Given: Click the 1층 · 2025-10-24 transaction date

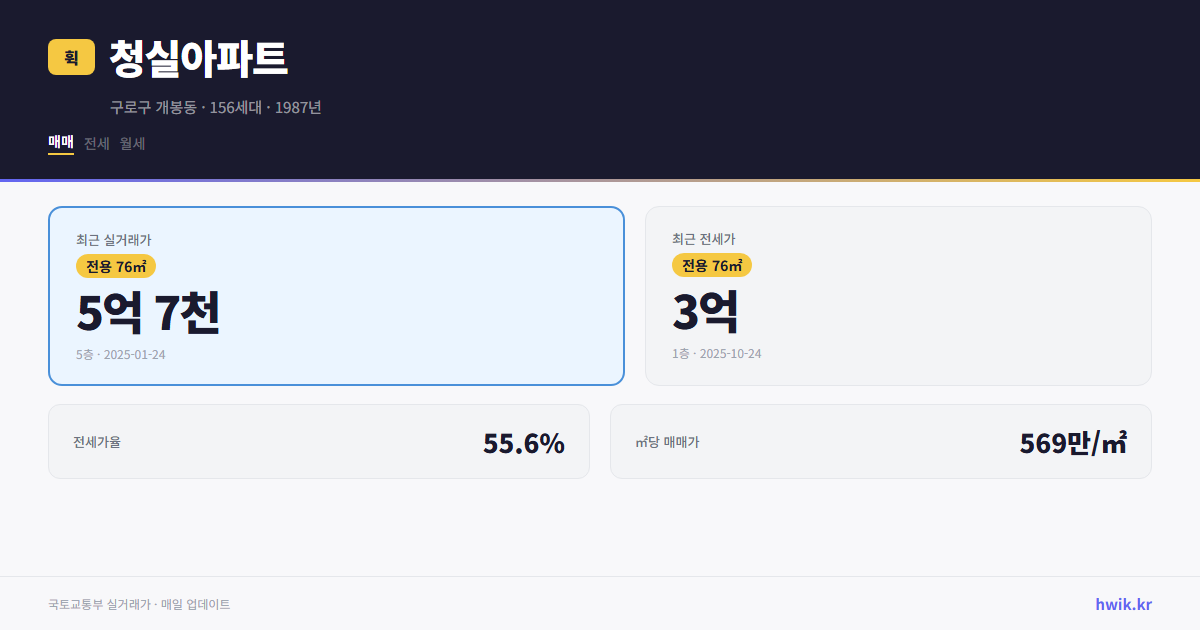Looking at the screenshot, I should (717, 354).
